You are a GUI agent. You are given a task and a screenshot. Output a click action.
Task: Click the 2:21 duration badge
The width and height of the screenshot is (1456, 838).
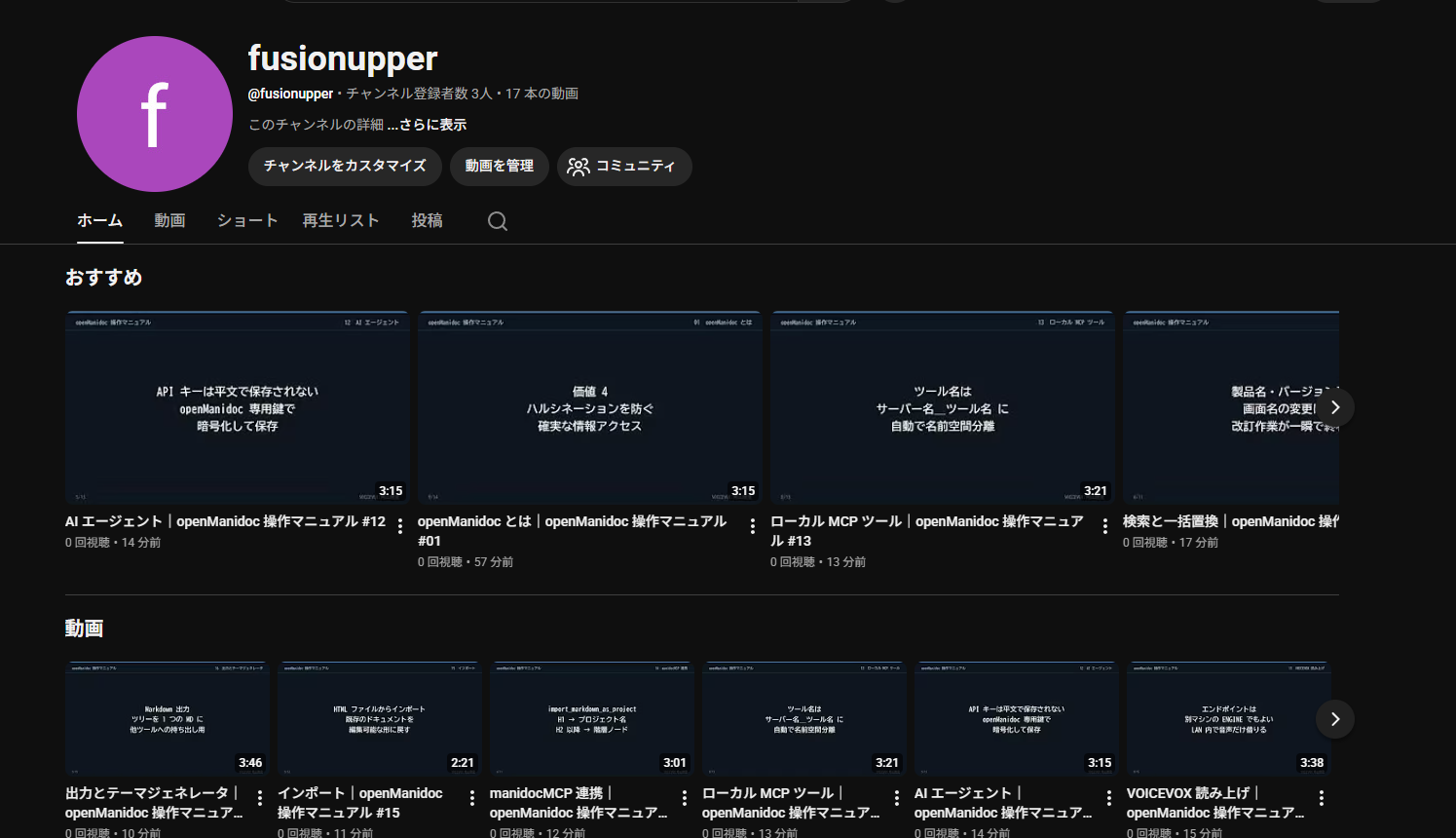pos(463,763)
